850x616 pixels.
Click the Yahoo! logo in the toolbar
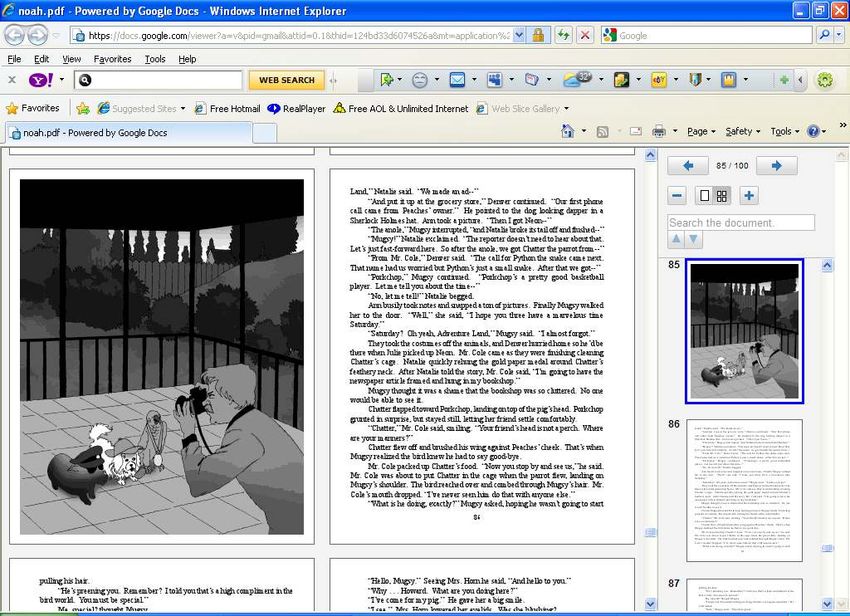pos(41,80)
